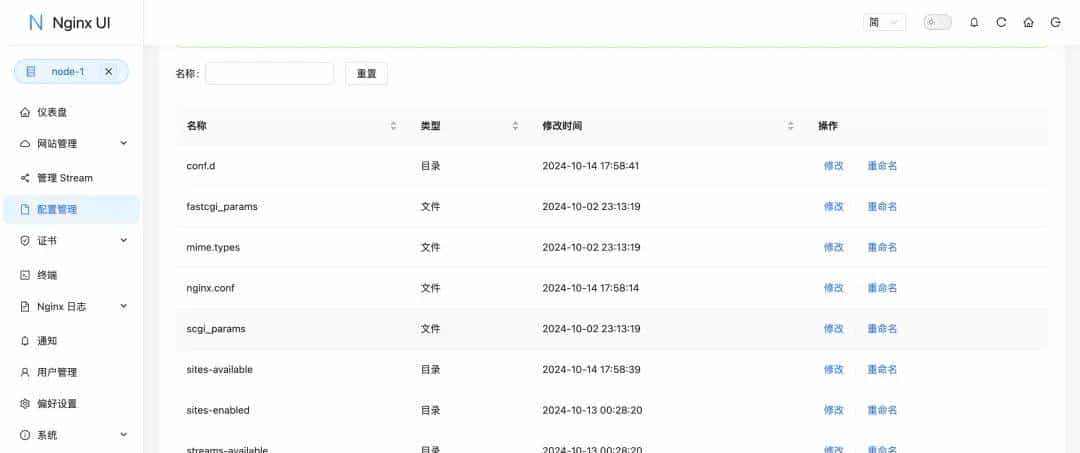Click the gear icon beside 偏好设置
1080x453 pixels.
tap(25, 403)
